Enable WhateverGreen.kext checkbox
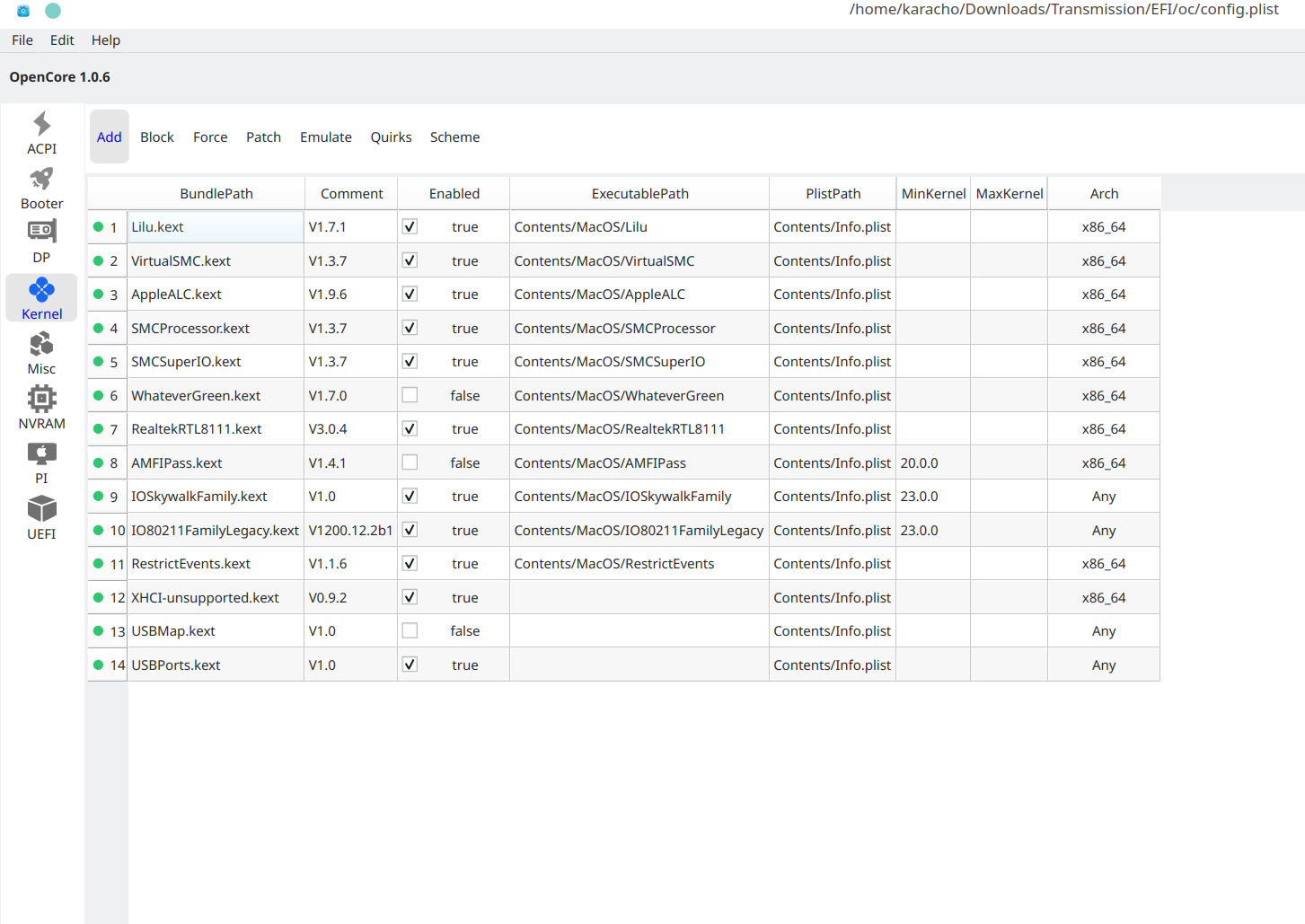The height and width of the screenshot is (924, 1305). click(410, 395)
